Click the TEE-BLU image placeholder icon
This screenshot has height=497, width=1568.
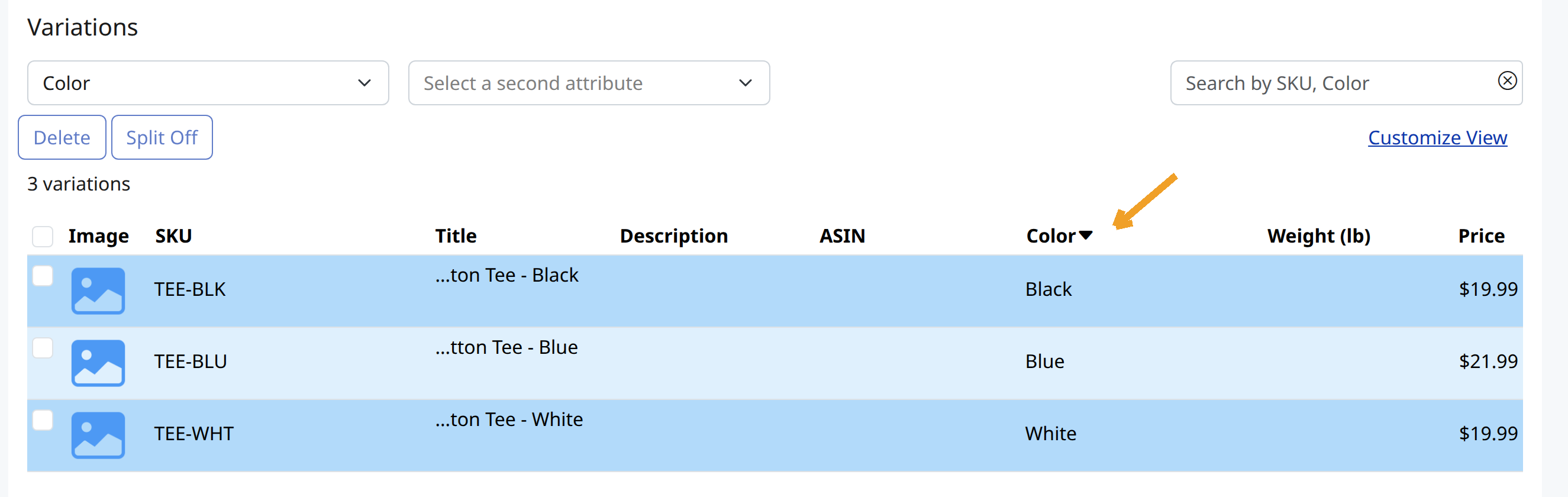coord(98,363)
